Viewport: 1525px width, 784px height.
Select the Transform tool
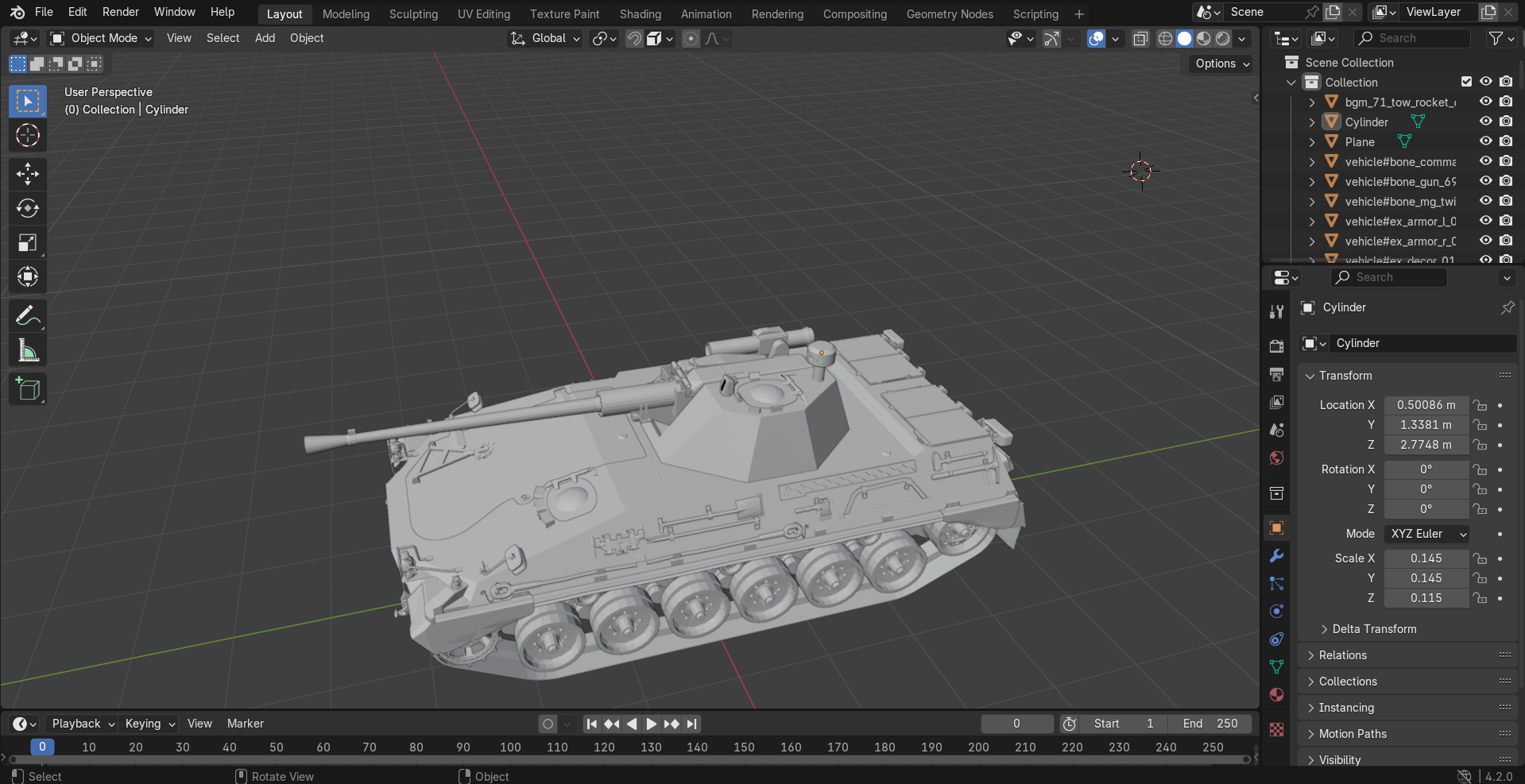coord(28,276)
